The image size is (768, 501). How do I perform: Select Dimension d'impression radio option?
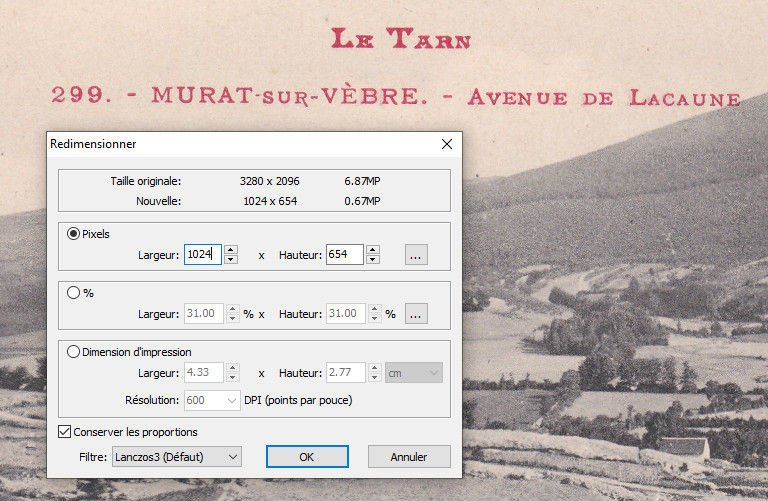click(x=73, y=351)
